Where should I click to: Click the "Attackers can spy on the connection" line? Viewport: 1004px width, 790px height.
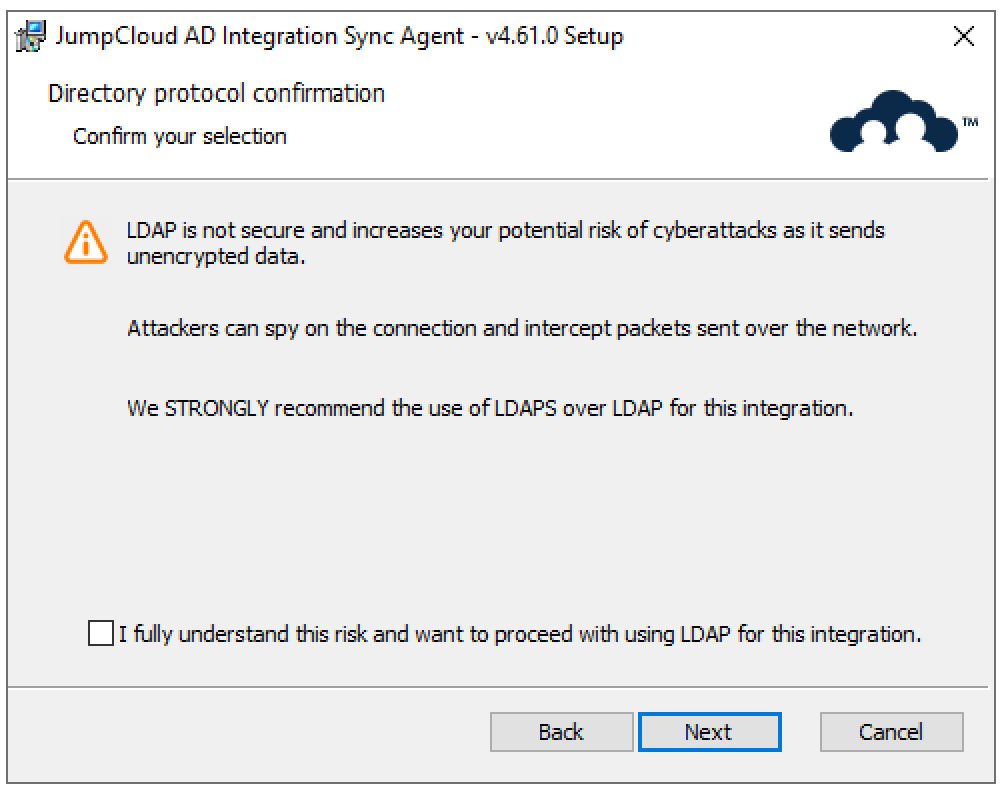(x=522, y=328)
